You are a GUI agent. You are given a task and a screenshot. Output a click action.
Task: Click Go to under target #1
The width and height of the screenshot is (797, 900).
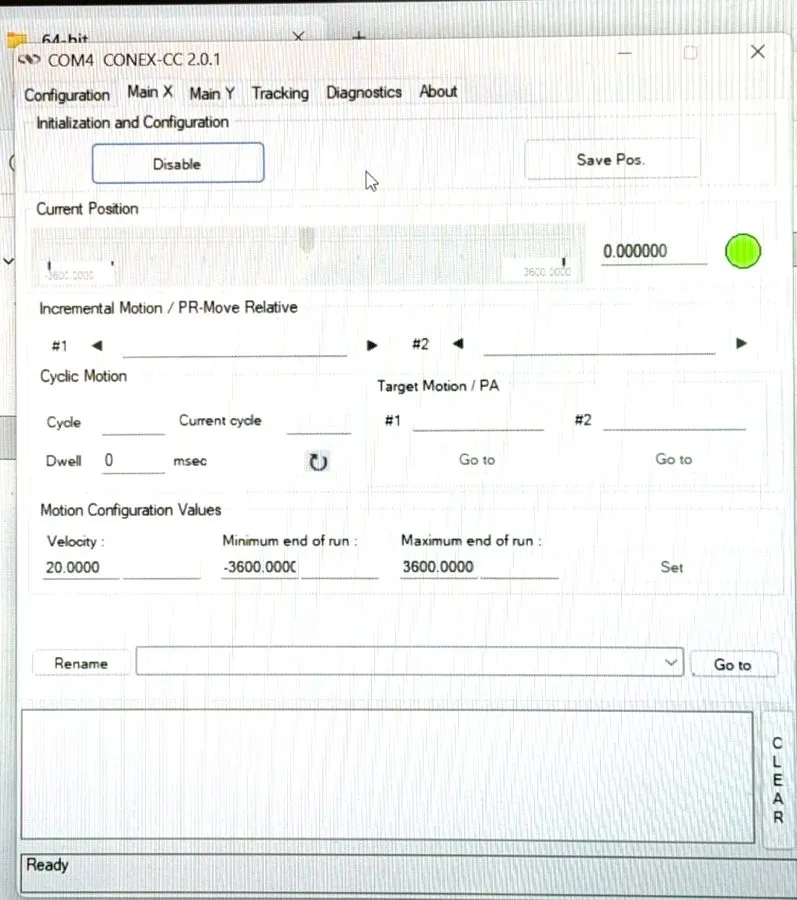[477, 460]
